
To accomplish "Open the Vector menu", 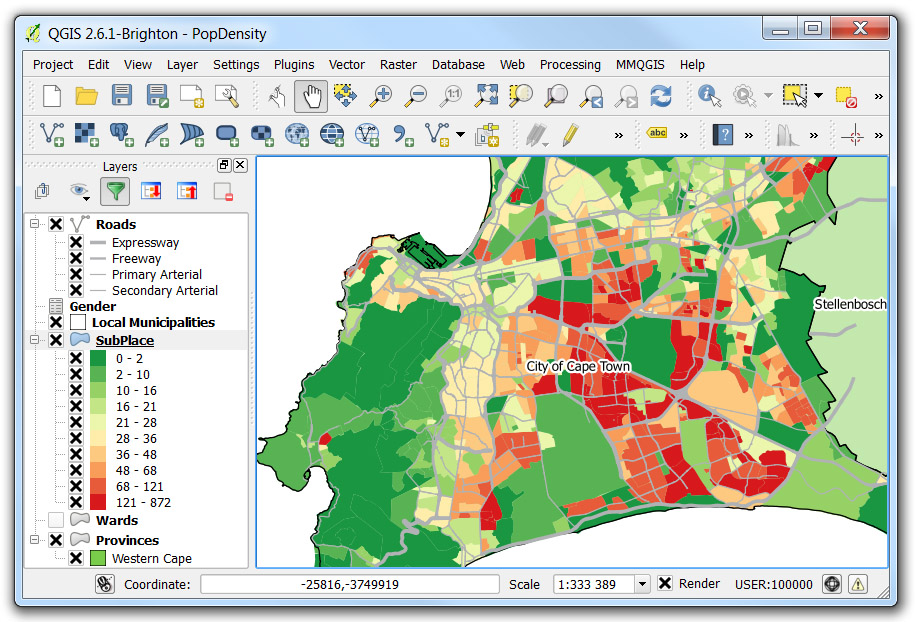I will tap(346, 65).
